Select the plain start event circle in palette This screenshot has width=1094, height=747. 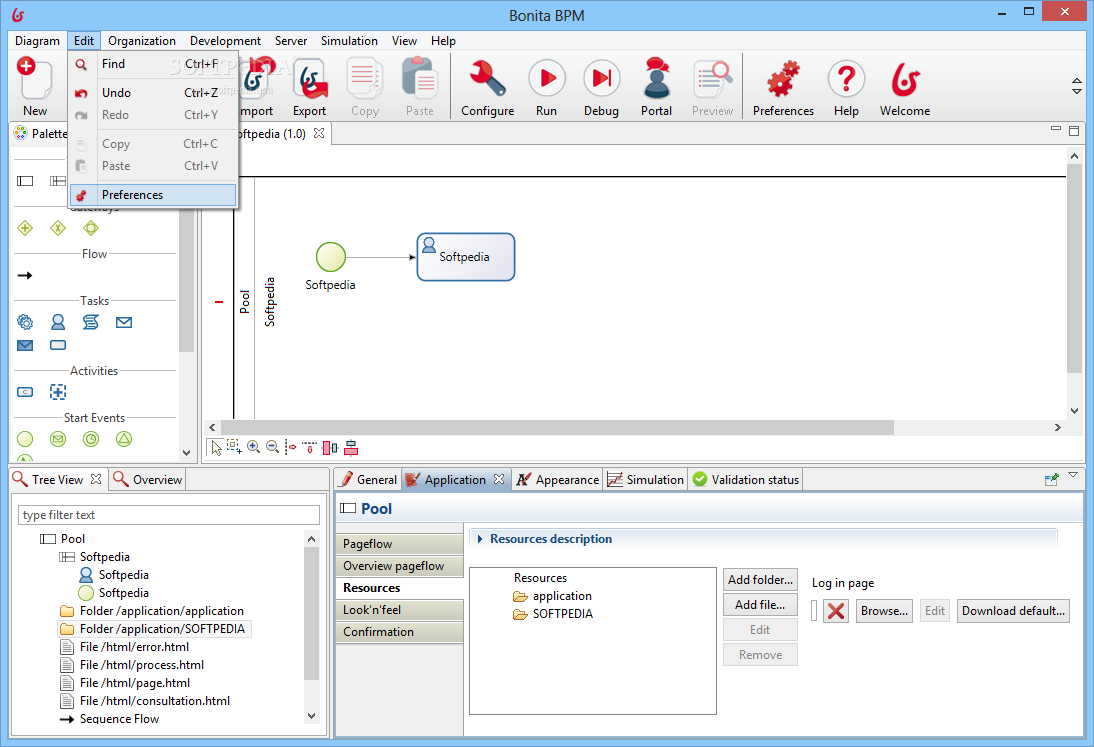pos(25,439)
